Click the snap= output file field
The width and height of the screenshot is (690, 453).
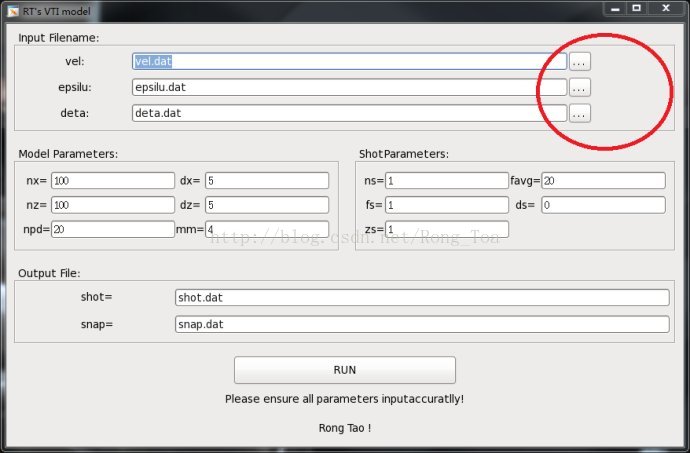(x=422, y=324)
